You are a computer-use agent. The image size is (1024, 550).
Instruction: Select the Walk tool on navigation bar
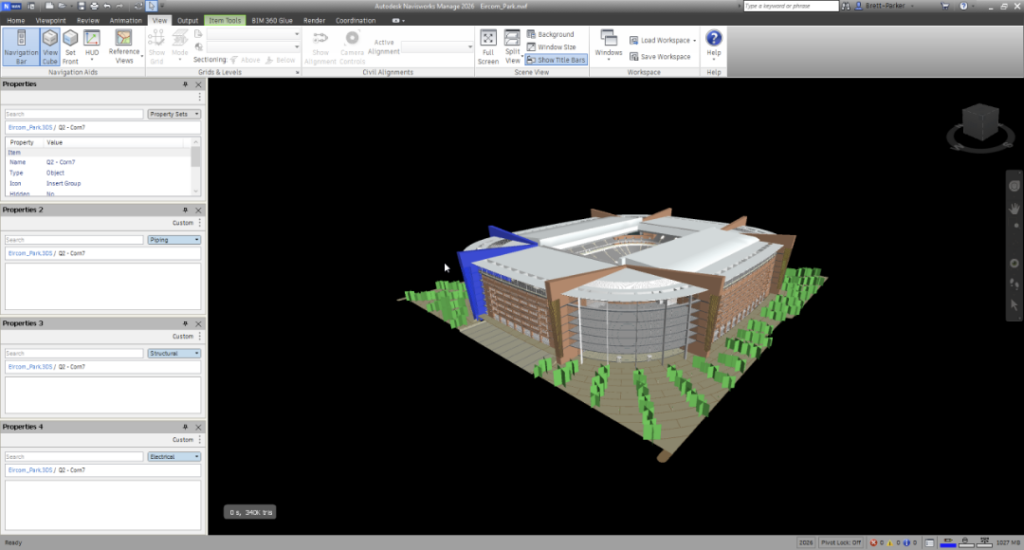coord(1014,283)
